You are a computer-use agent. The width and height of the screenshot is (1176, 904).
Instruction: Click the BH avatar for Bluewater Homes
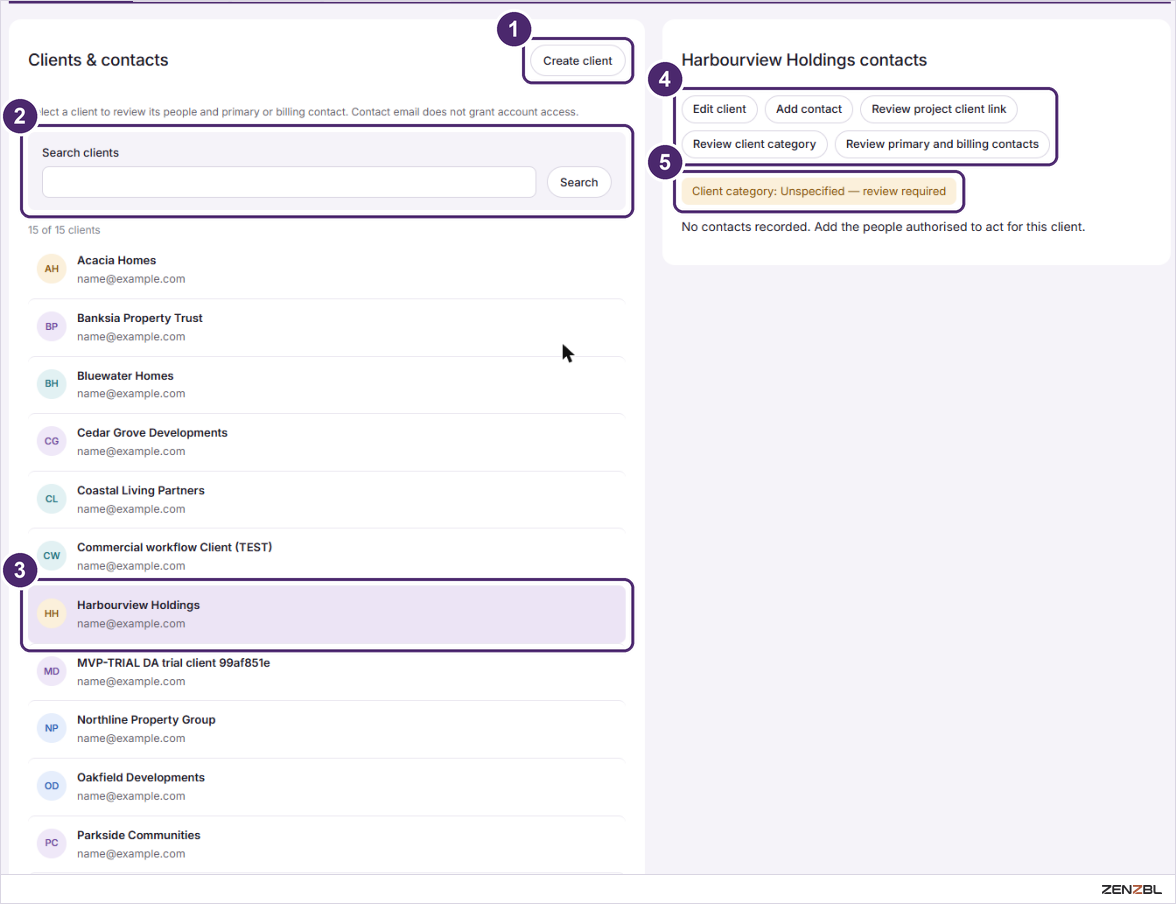pyautogui.click(x=52, y=383)
